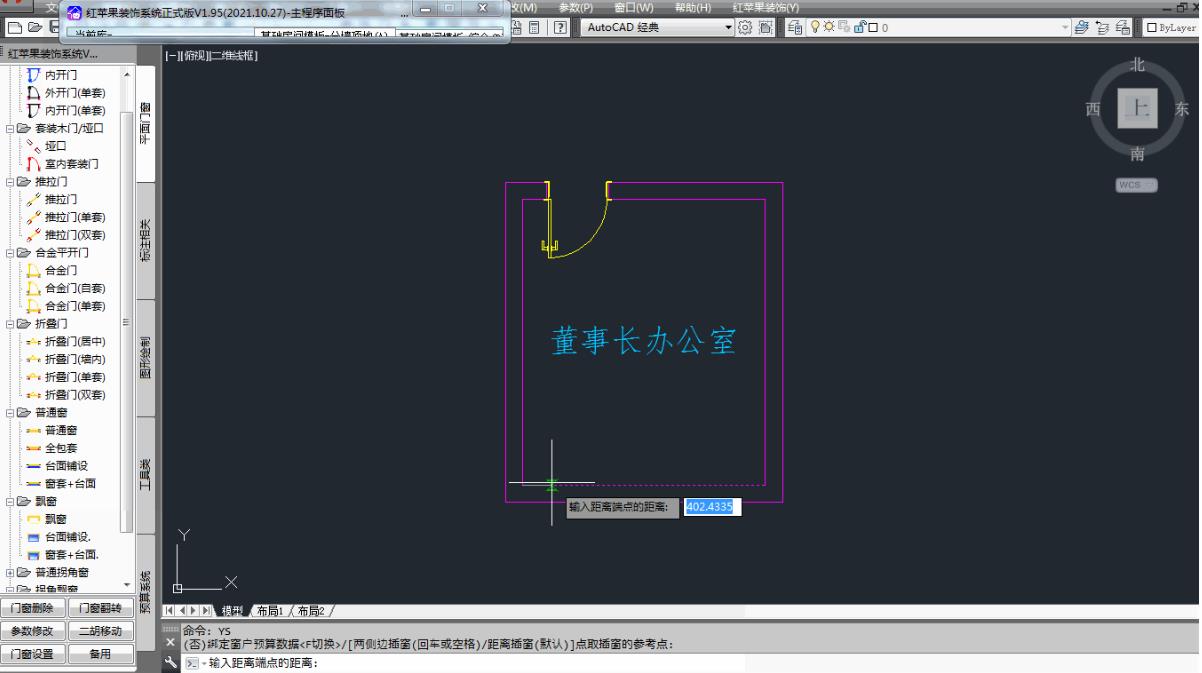Screen dimensions: 1202x673
Task: Click the calculator icon in toolbar
Action: click(x=535, y=28)
